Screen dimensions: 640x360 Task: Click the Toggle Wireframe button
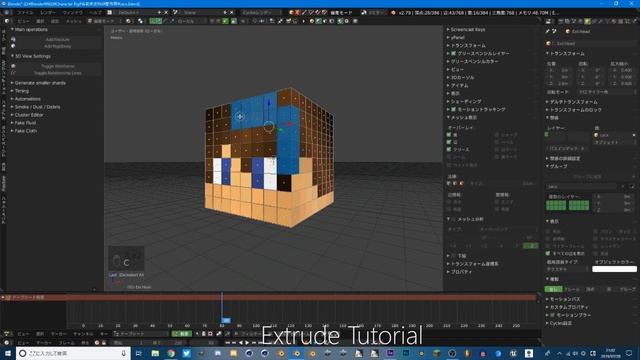57,66
